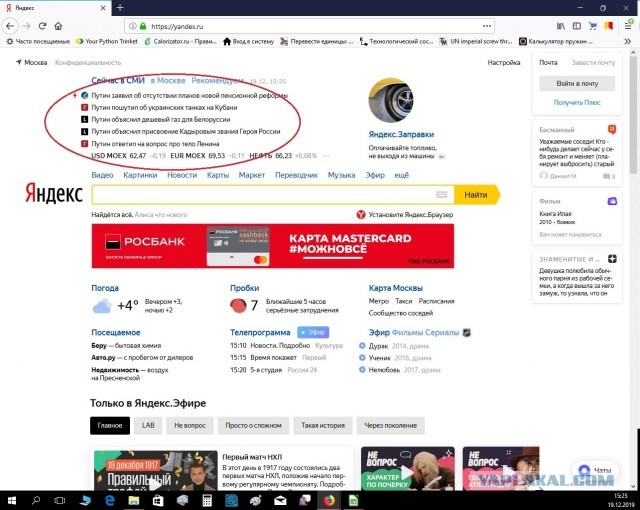
Task: Open Microsoft Store from the taskbar
Action: pos(158,500)
